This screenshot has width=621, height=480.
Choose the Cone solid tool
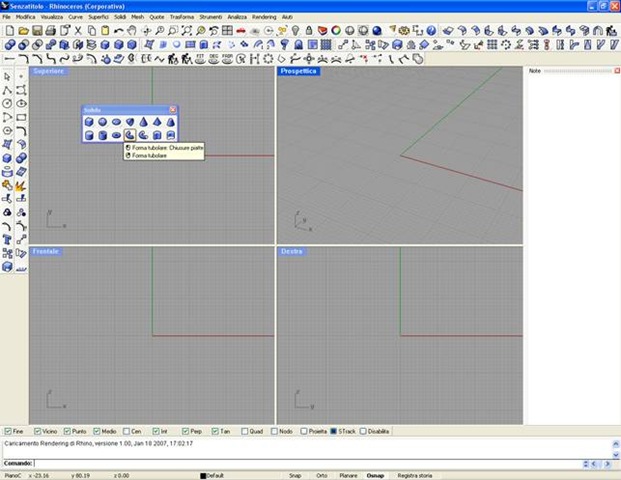143,122
